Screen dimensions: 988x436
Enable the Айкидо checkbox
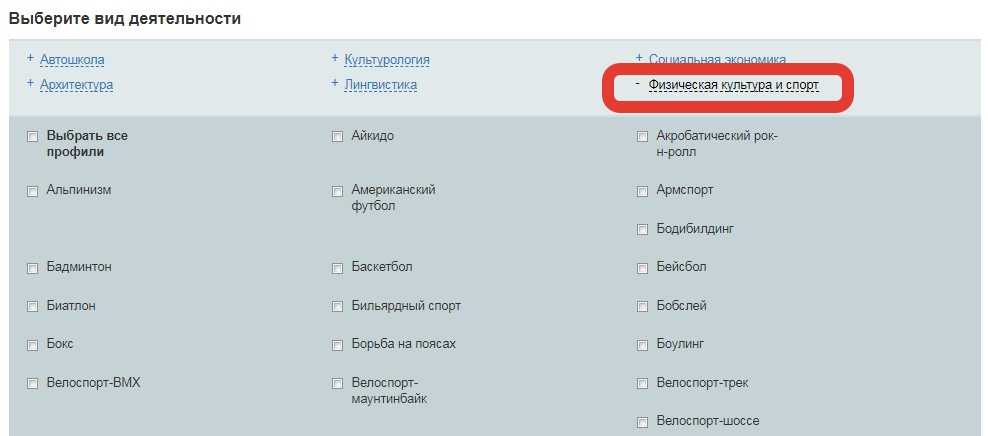(x=338, y=137)
